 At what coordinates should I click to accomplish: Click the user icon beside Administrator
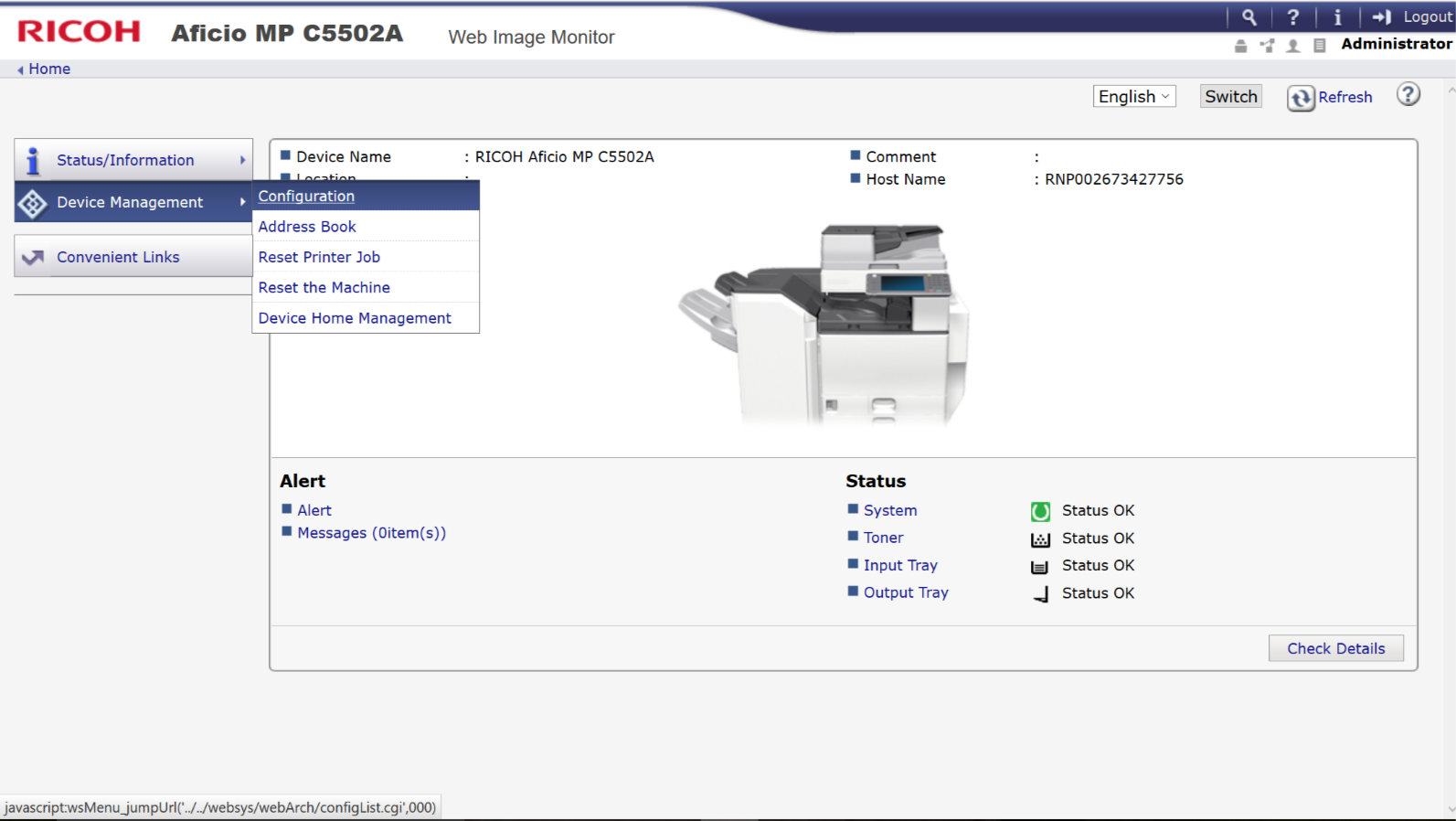click(x=1292, y=46)
